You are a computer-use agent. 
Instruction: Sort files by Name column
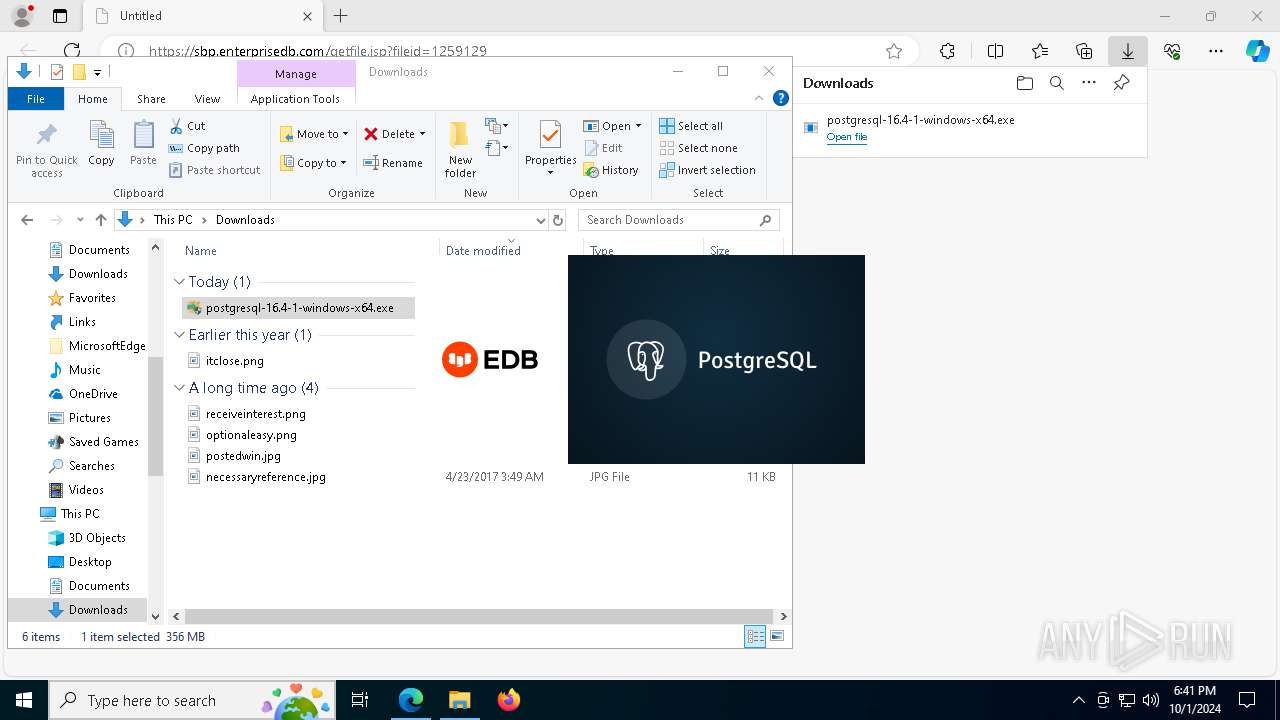pyautogui.click(x=200, y=251)
